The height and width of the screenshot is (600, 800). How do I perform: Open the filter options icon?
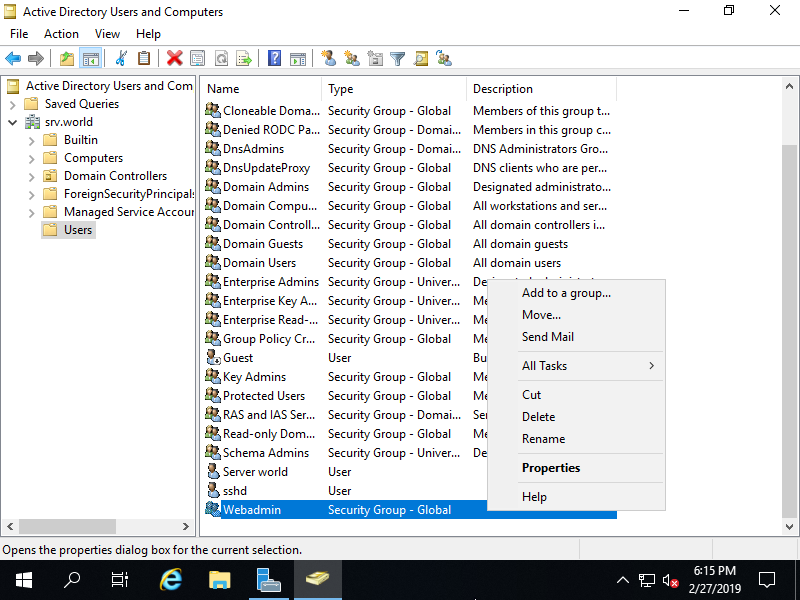click(397, 58)
